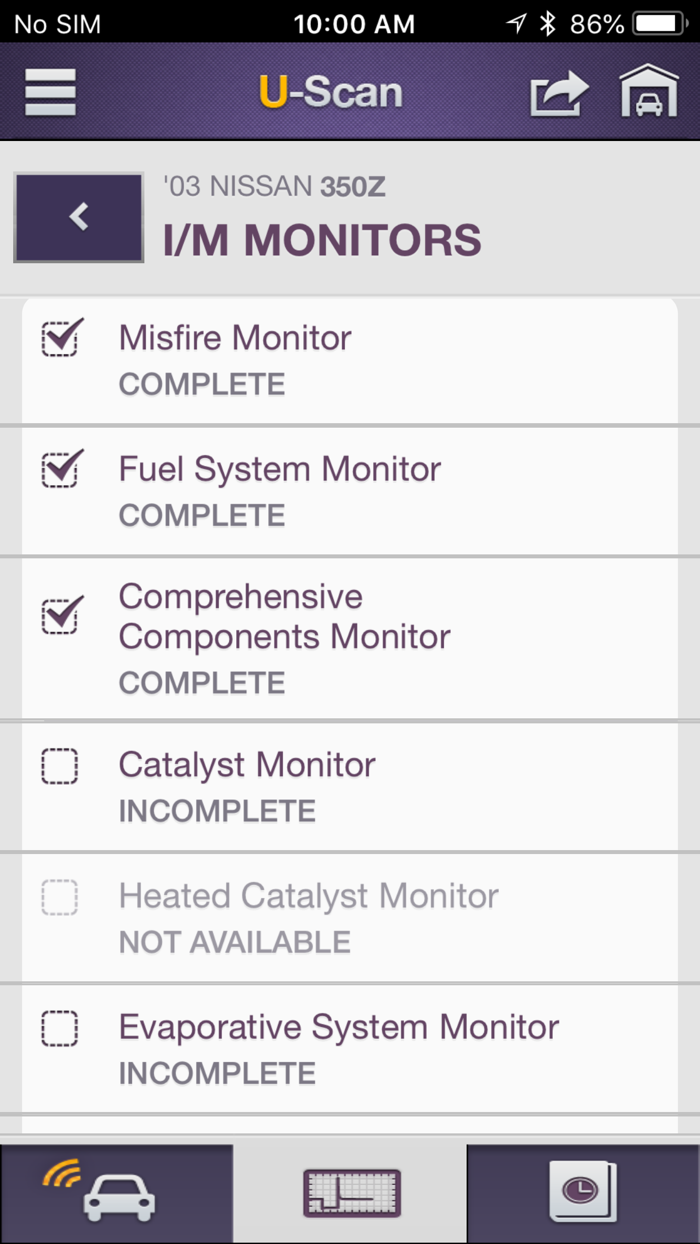Tap the battery indicator icon
Viewport: 700px width, 1244px height.
coord(660,24)
